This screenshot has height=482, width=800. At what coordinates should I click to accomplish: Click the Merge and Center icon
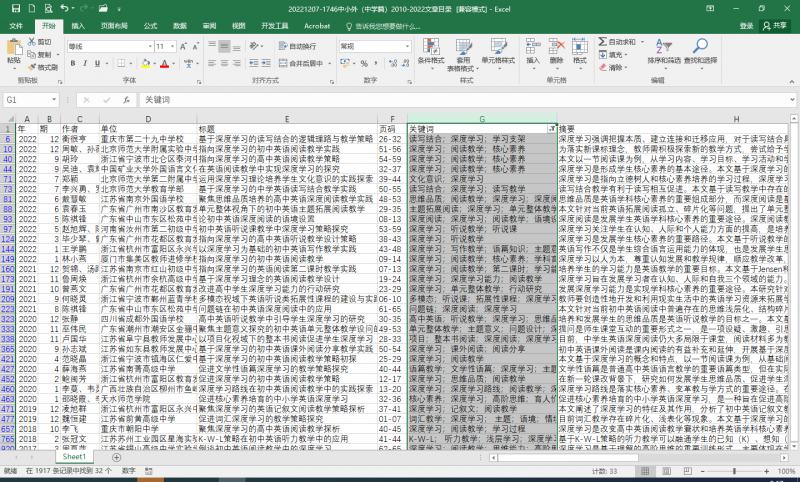tap(283, 63)
